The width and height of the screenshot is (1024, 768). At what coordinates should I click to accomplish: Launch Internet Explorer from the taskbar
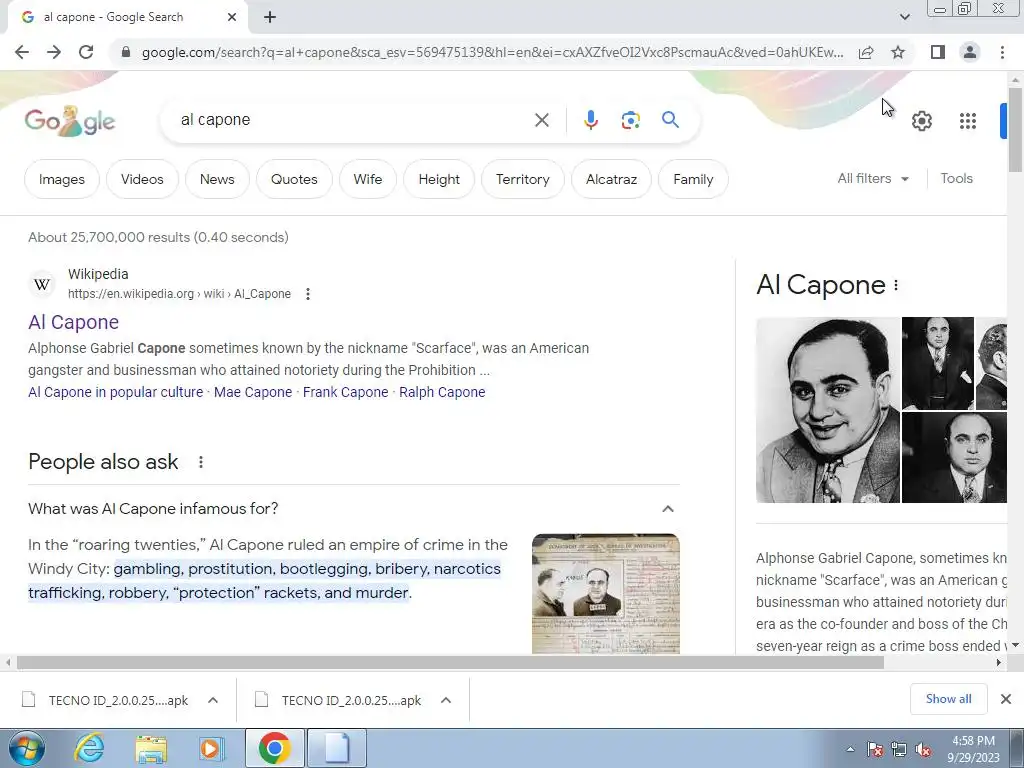point(88,748)
